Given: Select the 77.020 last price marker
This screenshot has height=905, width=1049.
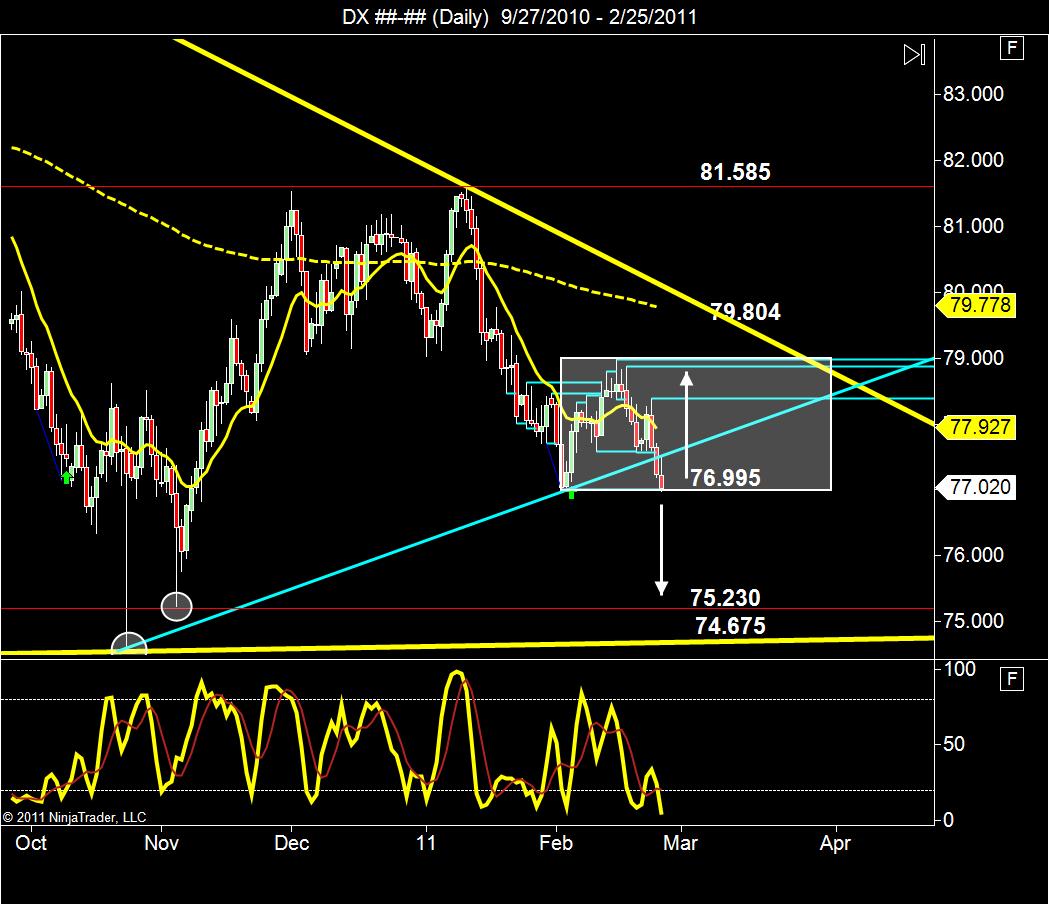Looking at the screenshot, I should click(976, 487).
